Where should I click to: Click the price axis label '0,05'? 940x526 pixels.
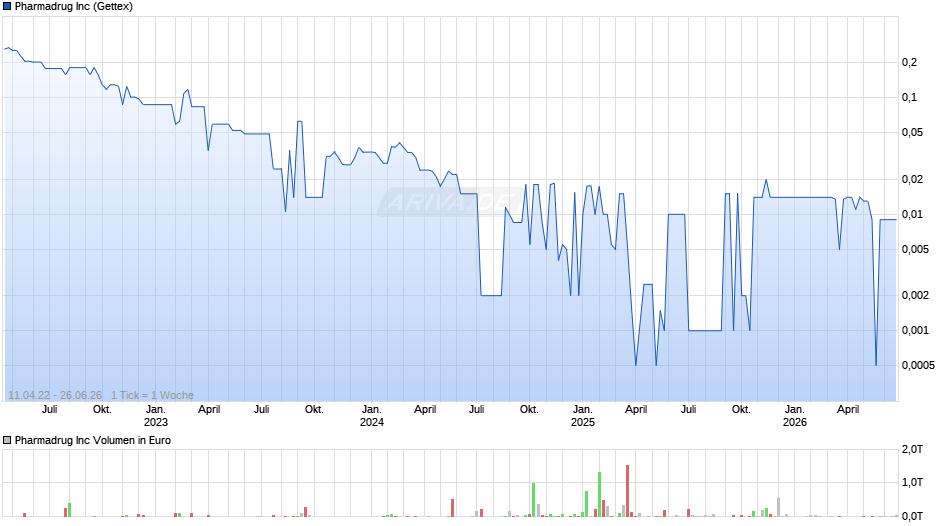[x=912, y=133]
